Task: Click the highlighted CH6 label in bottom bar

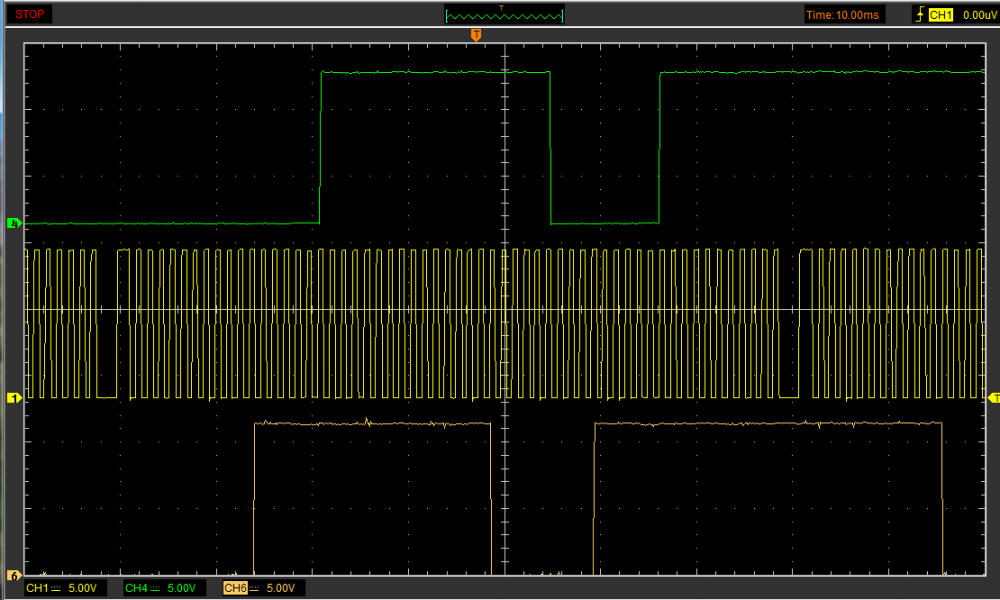Action: (235, 588)
